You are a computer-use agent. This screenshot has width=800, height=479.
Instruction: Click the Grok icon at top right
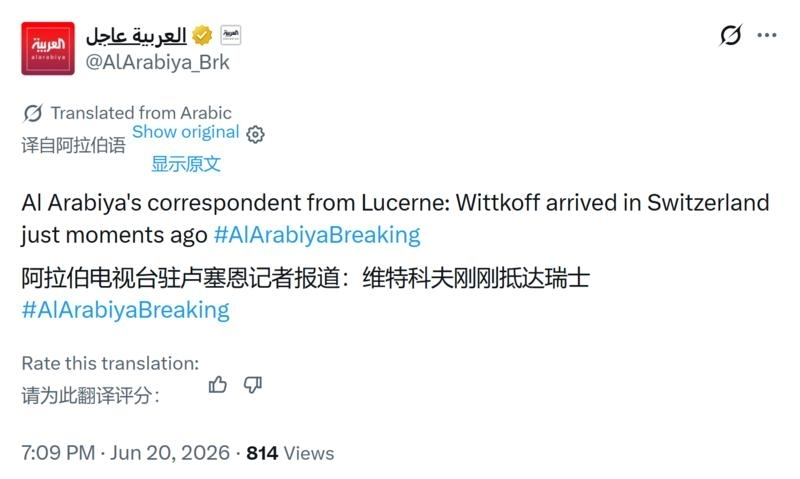click(x=731, y=35)
